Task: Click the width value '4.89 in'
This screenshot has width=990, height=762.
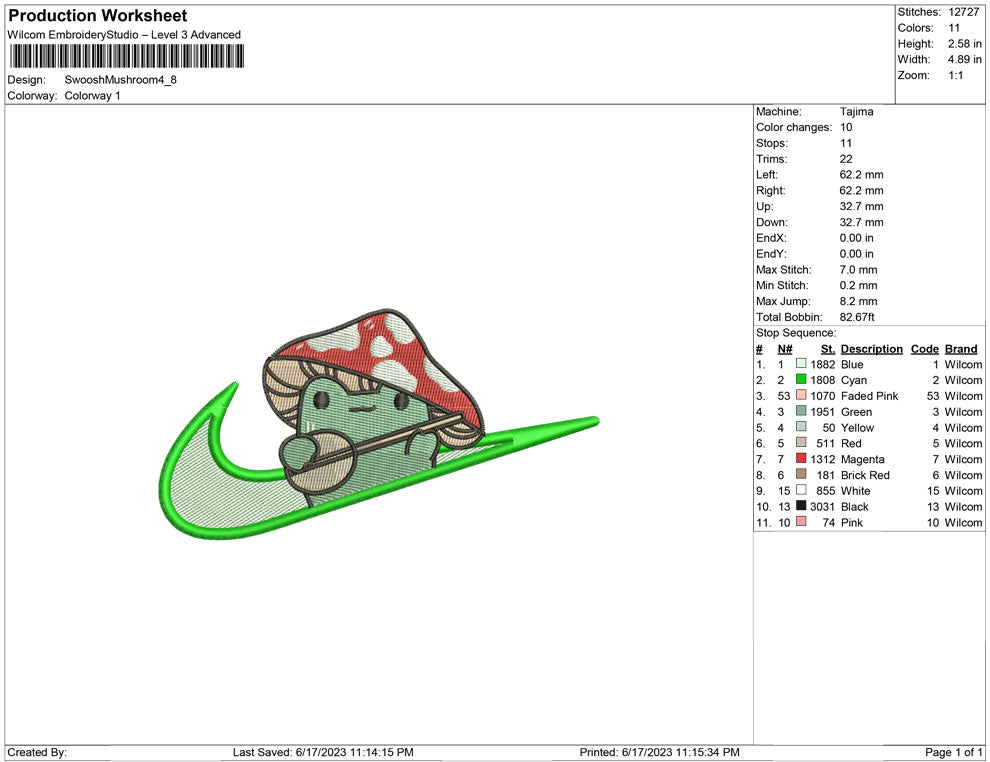Action: point(965,59)
